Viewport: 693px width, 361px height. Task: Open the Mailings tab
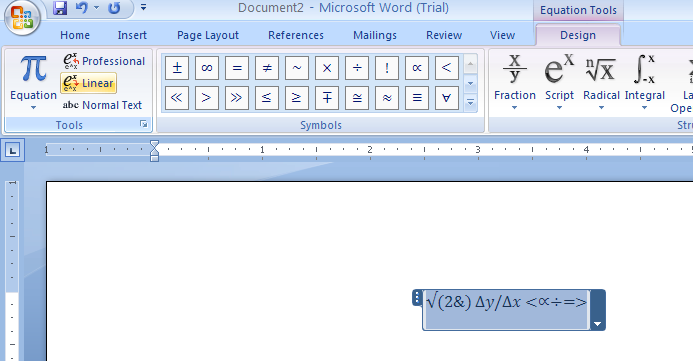(375, 35)
